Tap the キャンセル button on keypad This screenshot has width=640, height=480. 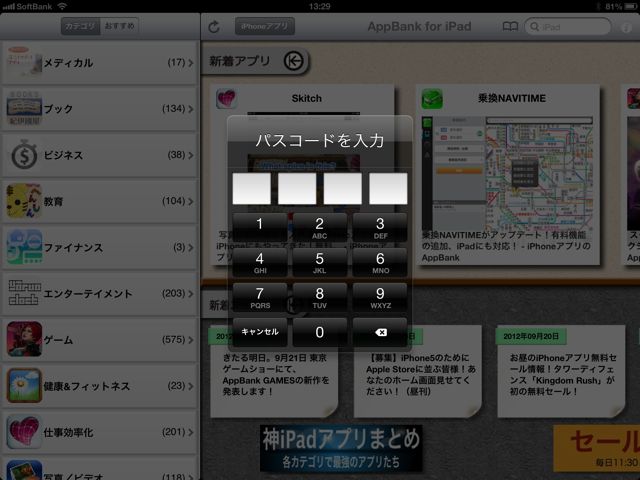pos(260,332)
